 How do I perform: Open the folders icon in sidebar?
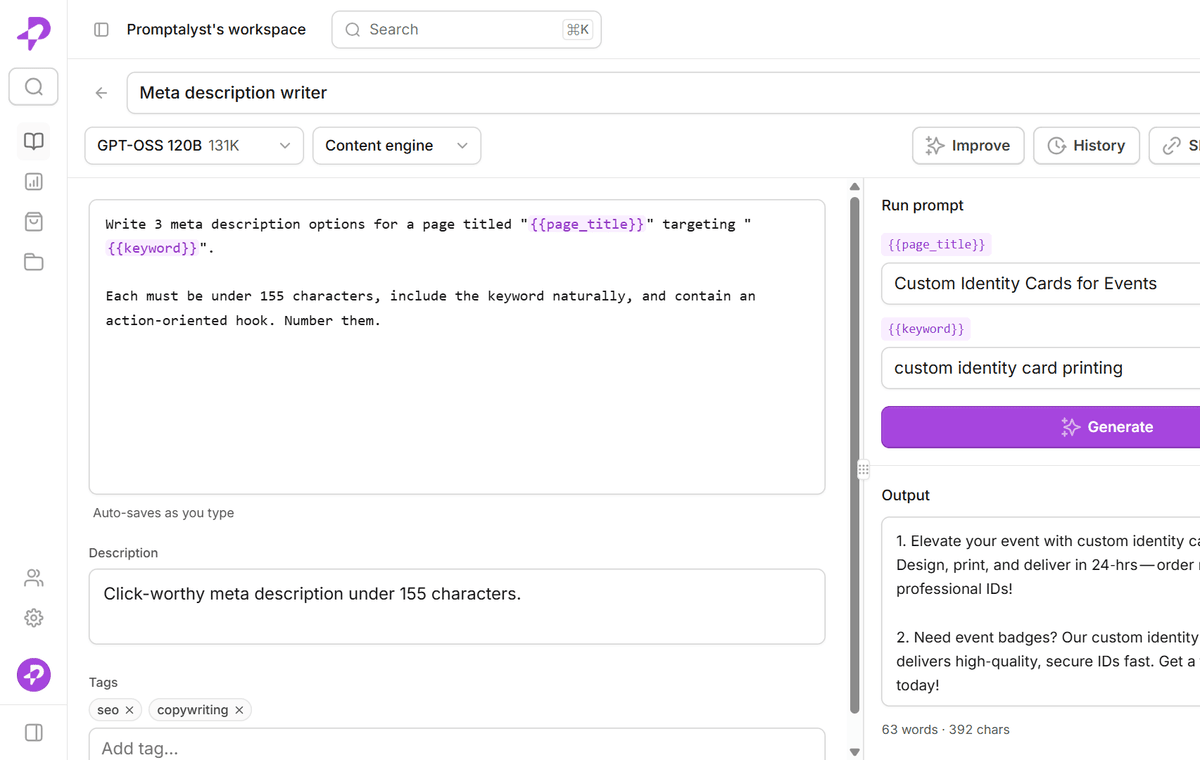coord(34,262)
